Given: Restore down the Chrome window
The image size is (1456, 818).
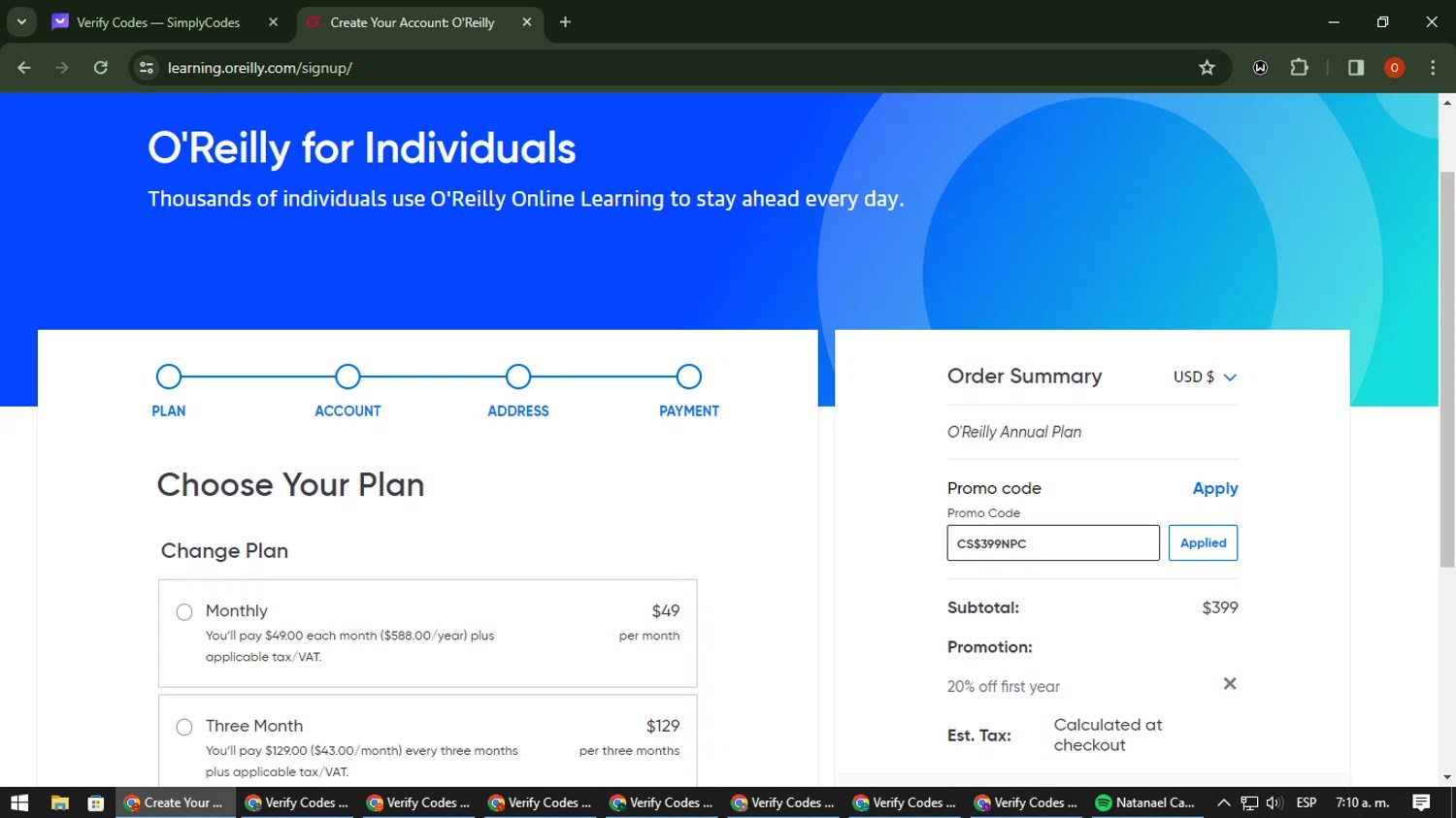Looking at the screenshot, I should (x=1382, y=21).
